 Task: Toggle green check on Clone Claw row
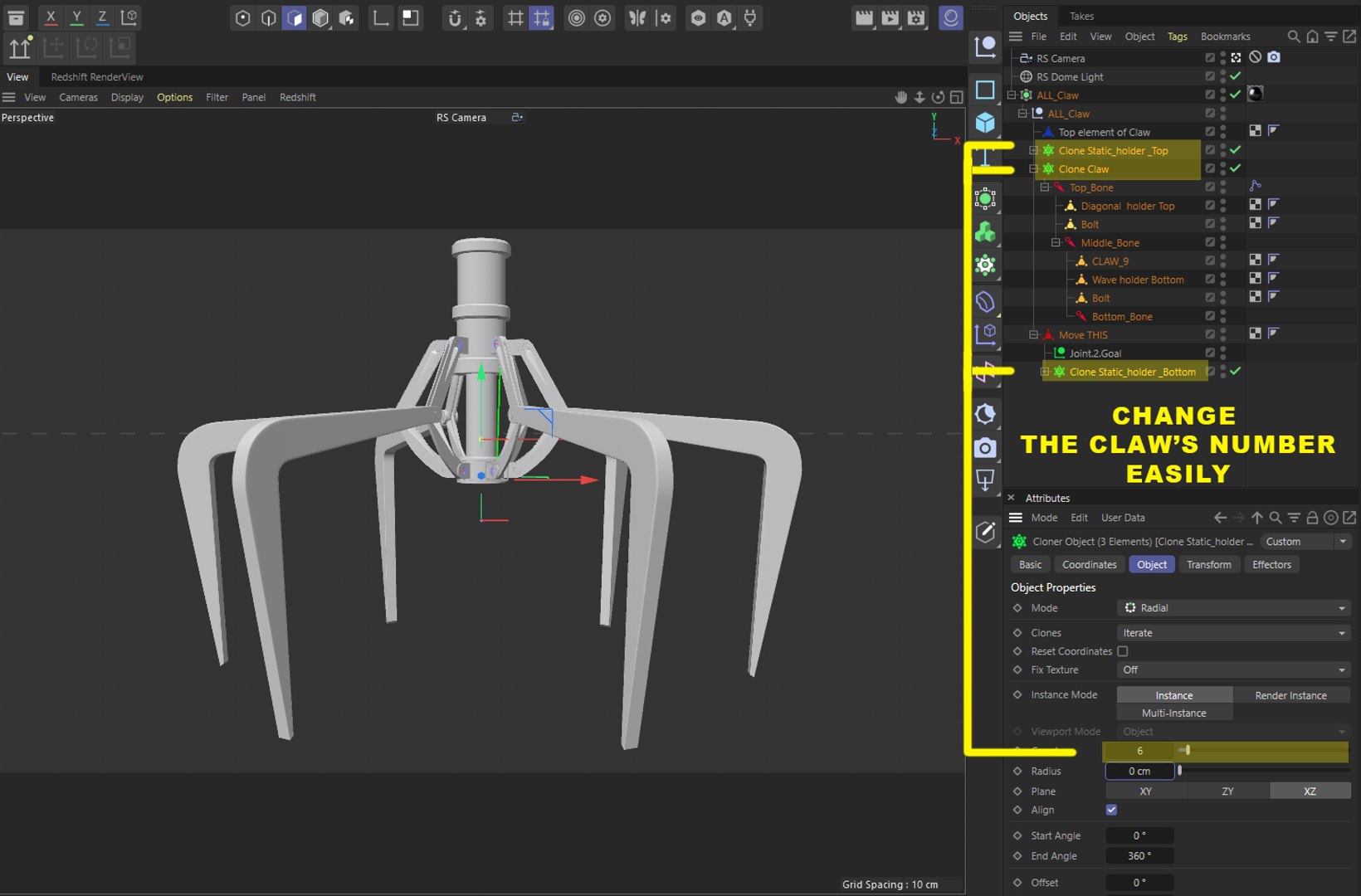coord(1235,168)
